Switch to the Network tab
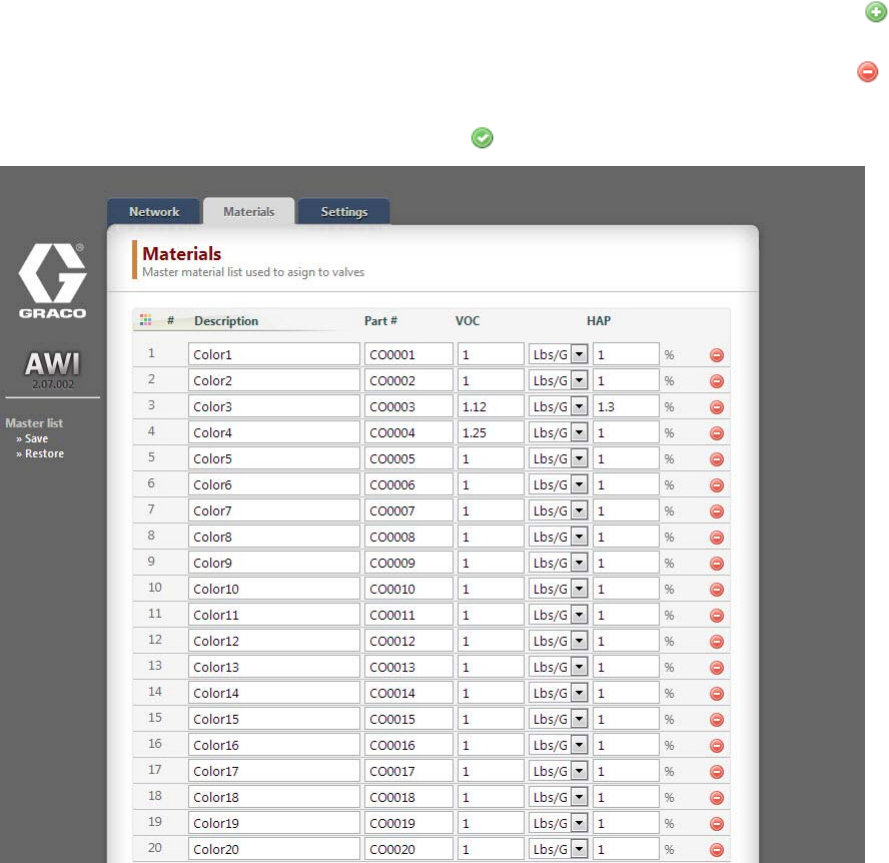 154,211
